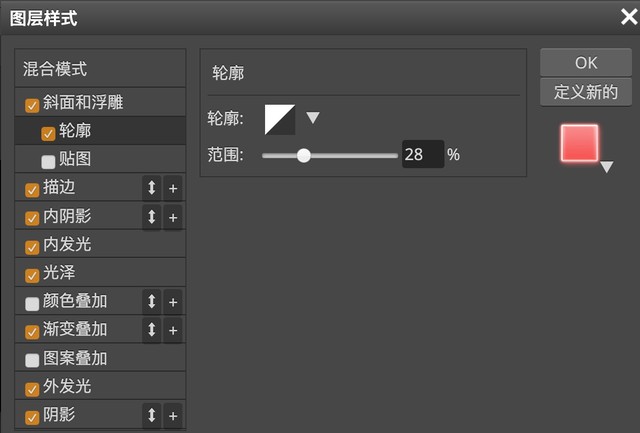This screenshot has width=640, height=433.
Task: Click the reorder arrows icon beside 描边
Action: coord(152,188)
